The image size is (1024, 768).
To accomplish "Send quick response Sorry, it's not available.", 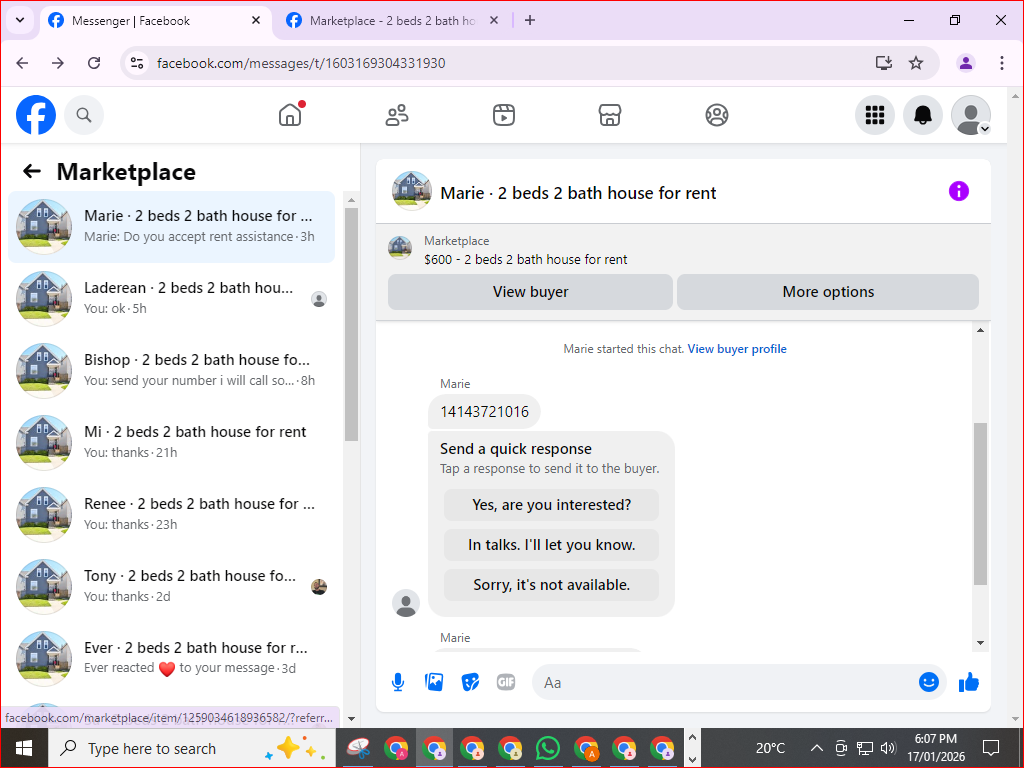I will click(551, 584).
